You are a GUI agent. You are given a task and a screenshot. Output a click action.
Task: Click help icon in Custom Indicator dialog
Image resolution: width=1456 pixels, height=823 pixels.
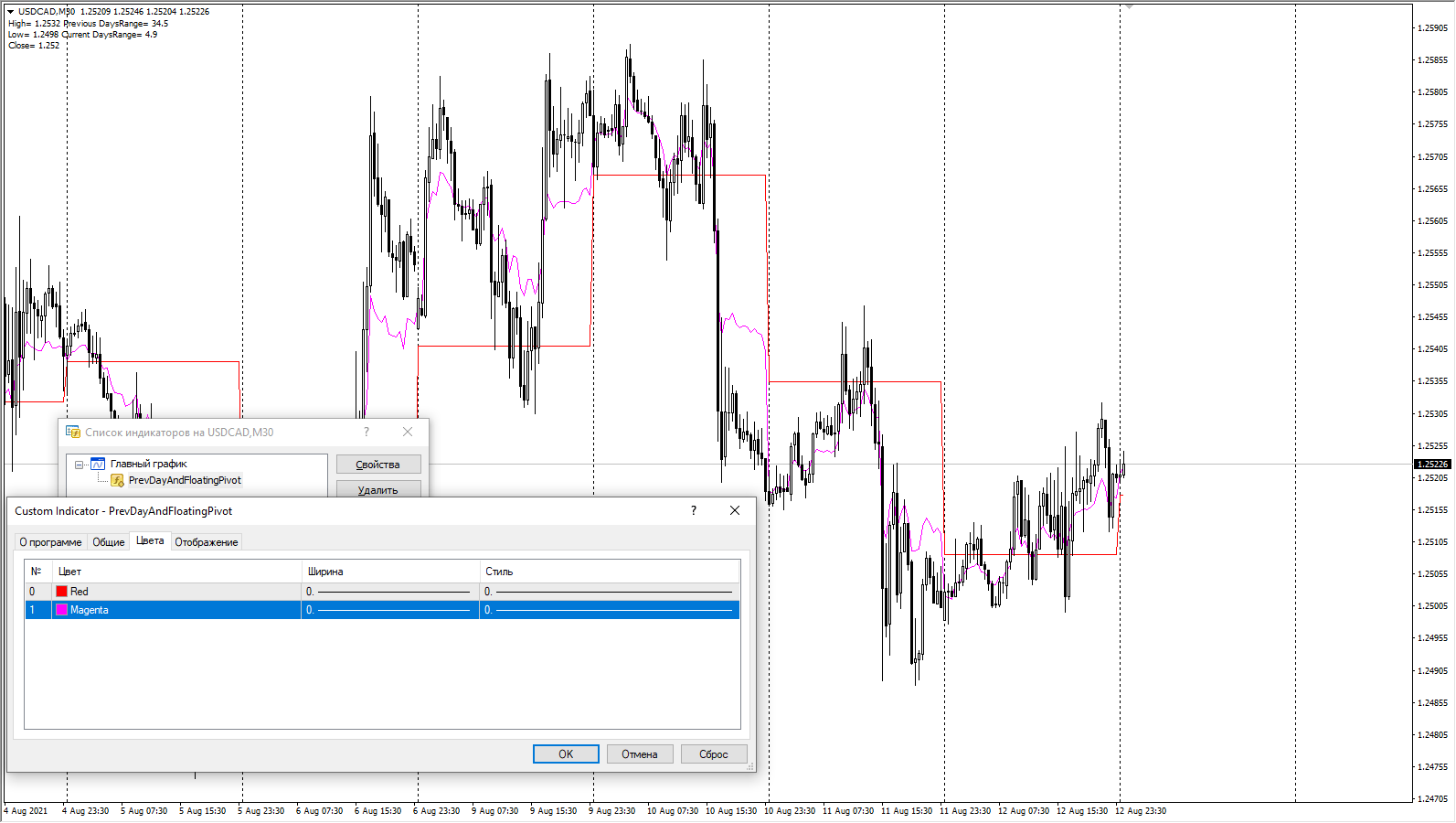pos(693,511)
